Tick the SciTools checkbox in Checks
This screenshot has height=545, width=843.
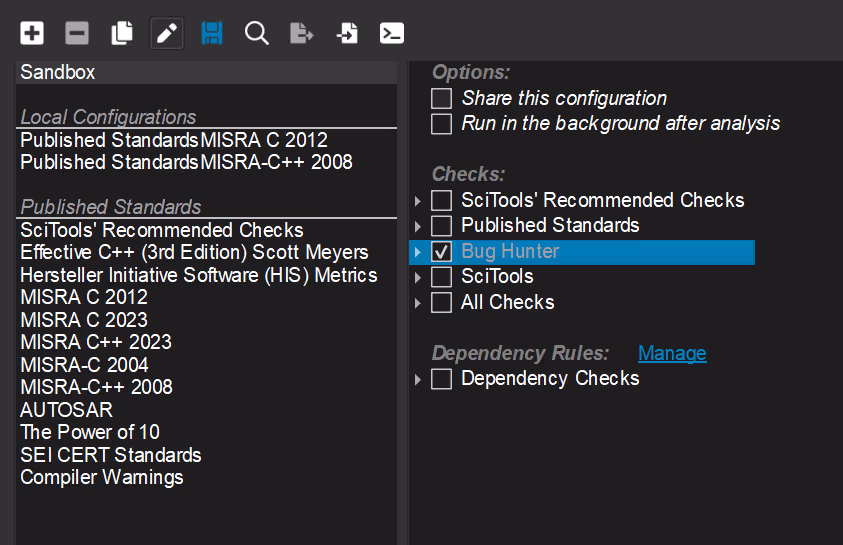(441, 277)
